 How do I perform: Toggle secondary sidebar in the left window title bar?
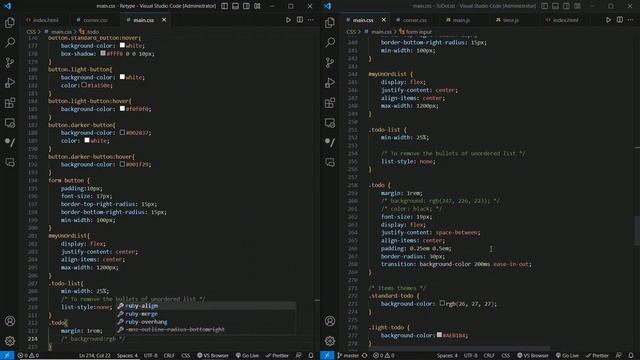coord(247,6)
